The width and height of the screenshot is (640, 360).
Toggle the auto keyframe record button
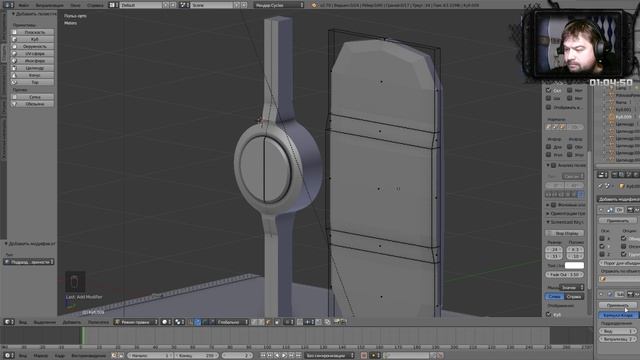pos(364,356)
